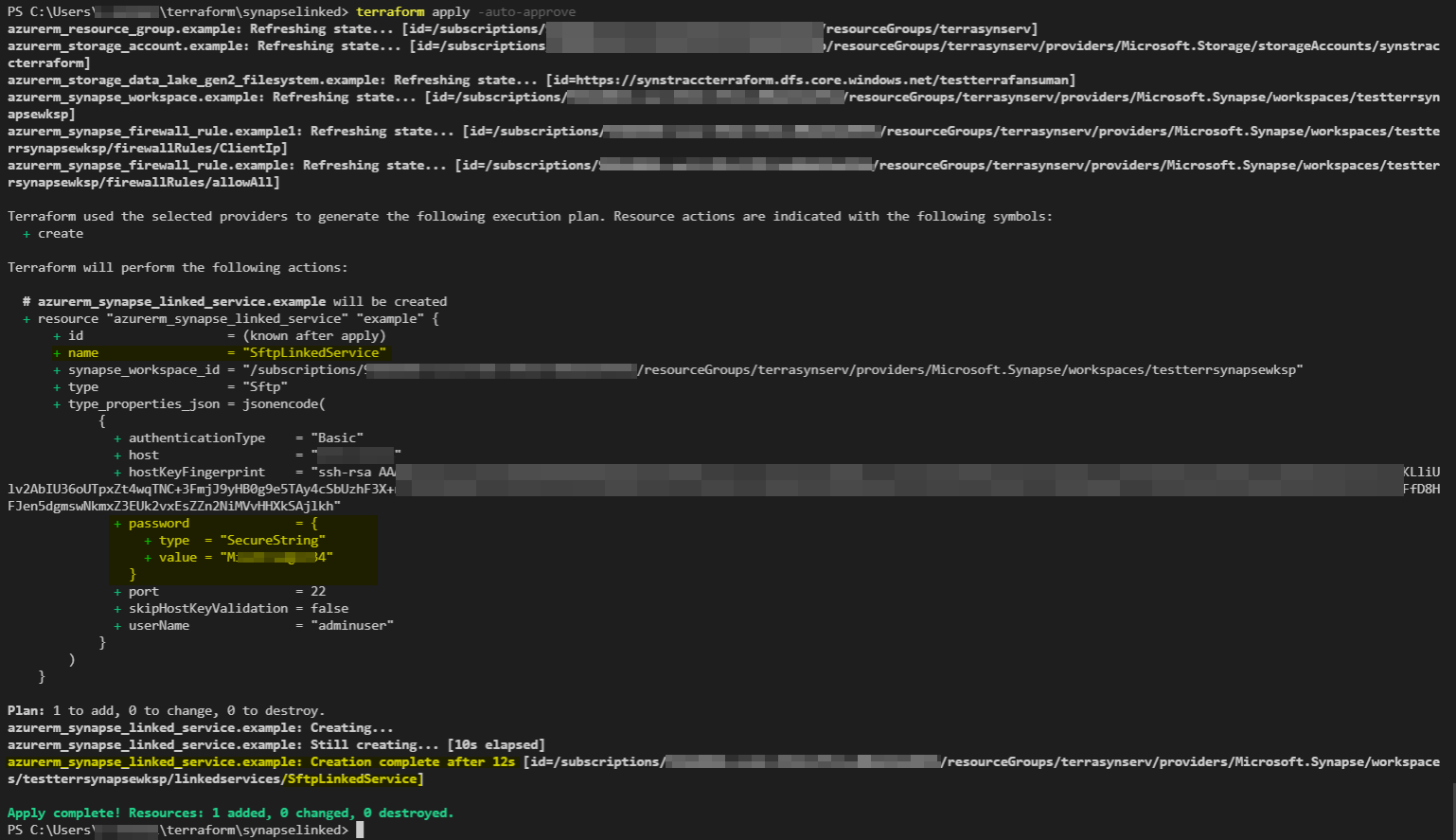
Task: Select the "-auto-approve" flag
Action: [526, 11]
